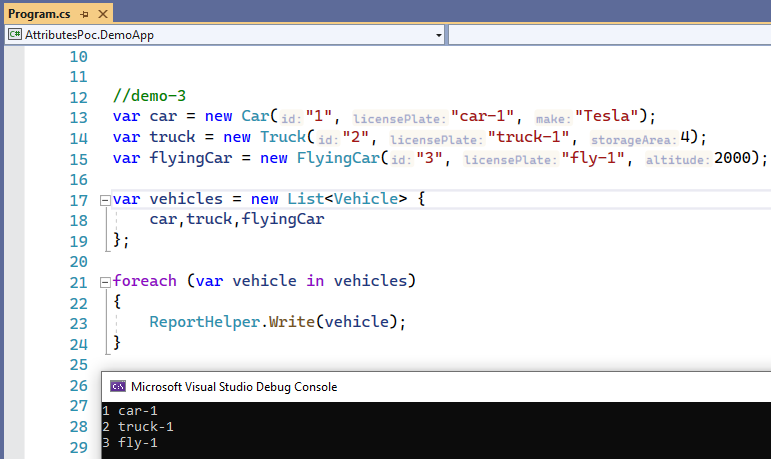Pin the Program.cs tab
The width and height of the screenshot is (771, 459).
pos(83,12)
